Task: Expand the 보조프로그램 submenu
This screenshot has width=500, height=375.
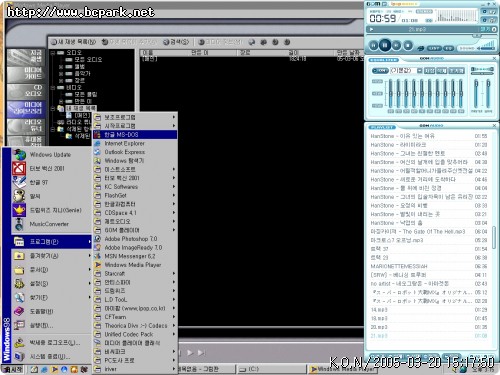Action: (135, 117)
